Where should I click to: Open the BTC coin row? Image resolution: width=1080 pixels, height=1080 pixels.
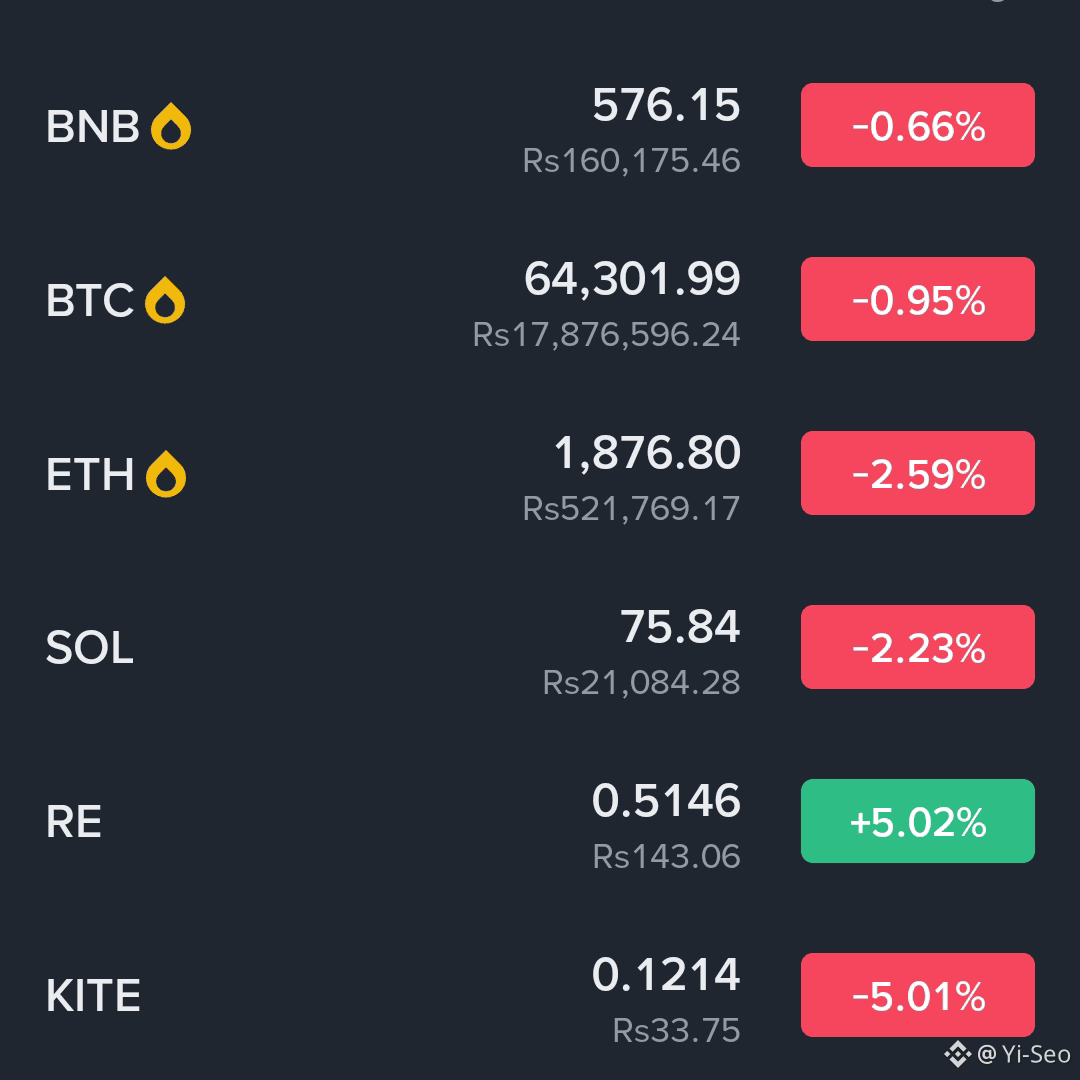[540, 300]
